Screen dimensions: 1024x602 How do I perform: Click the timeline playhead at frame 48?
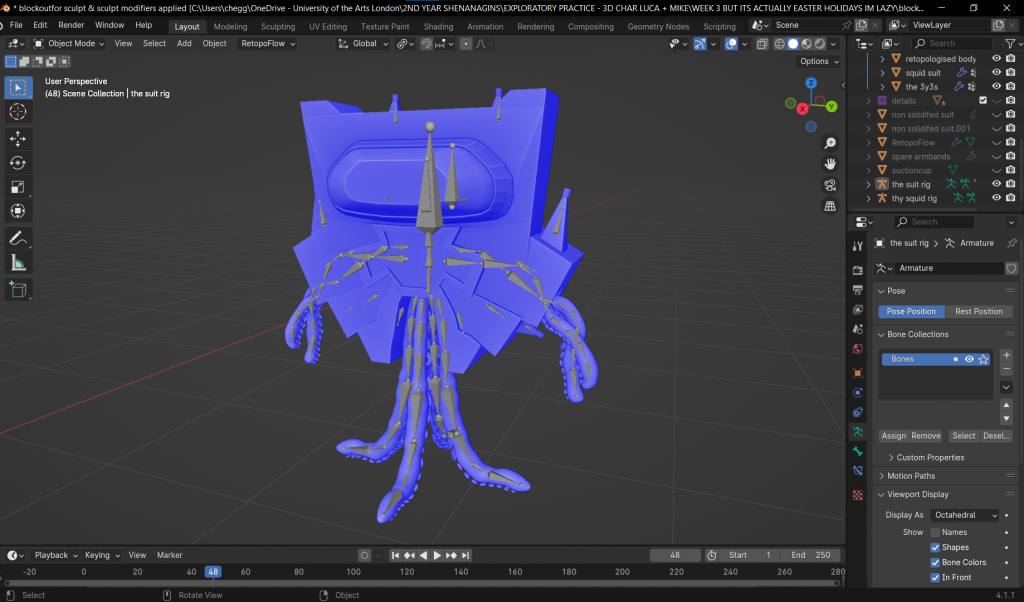click(x=213, y=572)
